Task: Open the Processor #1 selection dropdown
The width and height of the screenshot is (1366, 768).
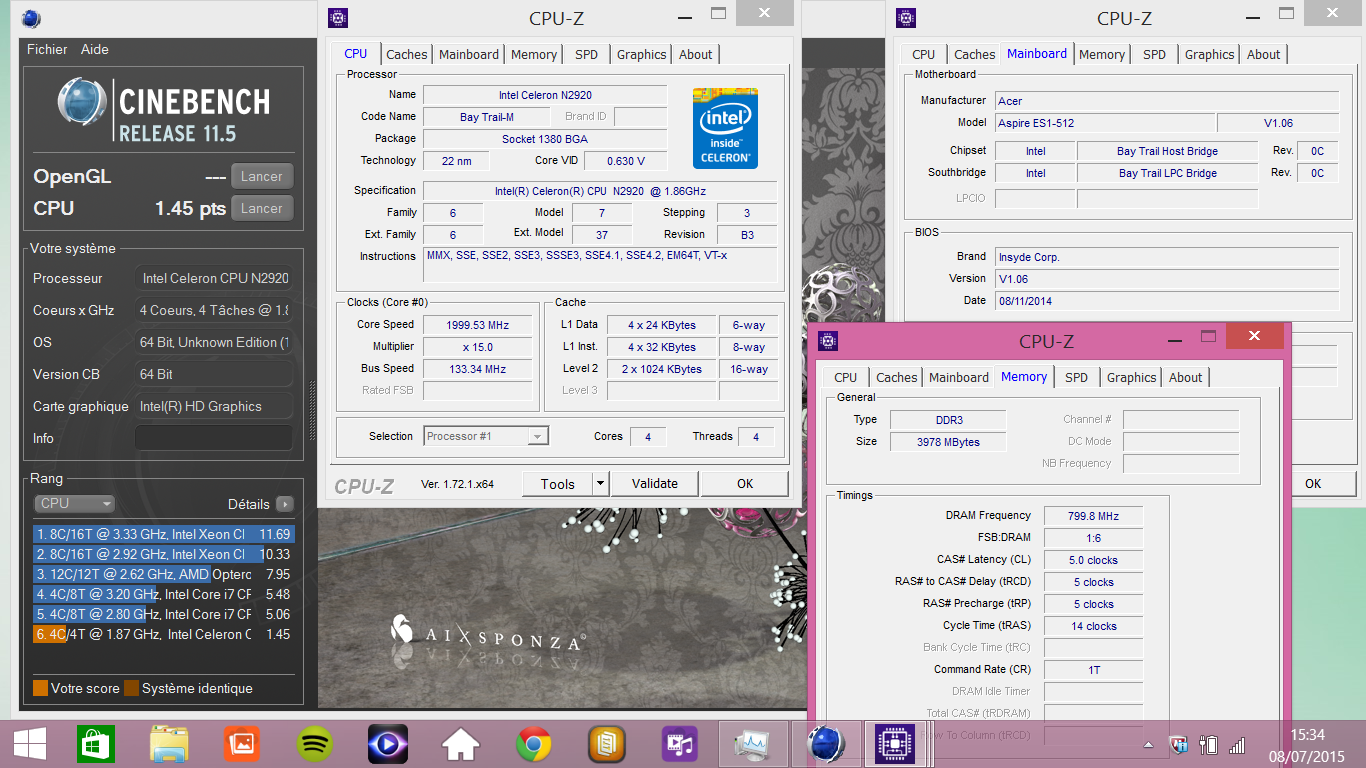Action: click(486, 436)
